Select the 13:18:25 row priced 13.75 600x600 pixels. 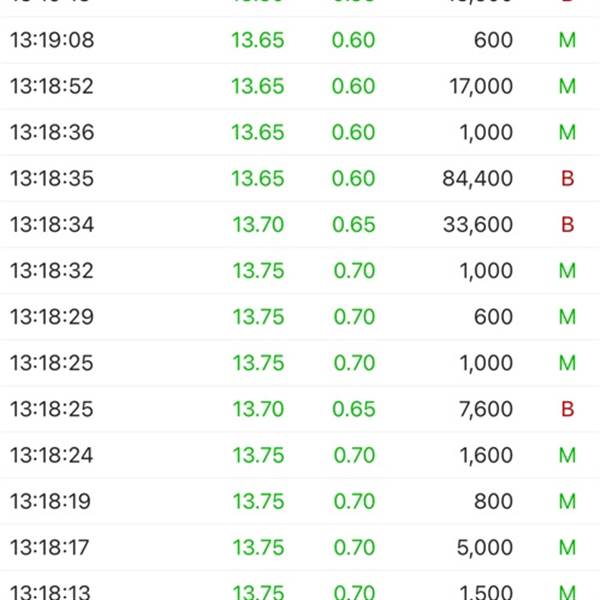[300, 363]
